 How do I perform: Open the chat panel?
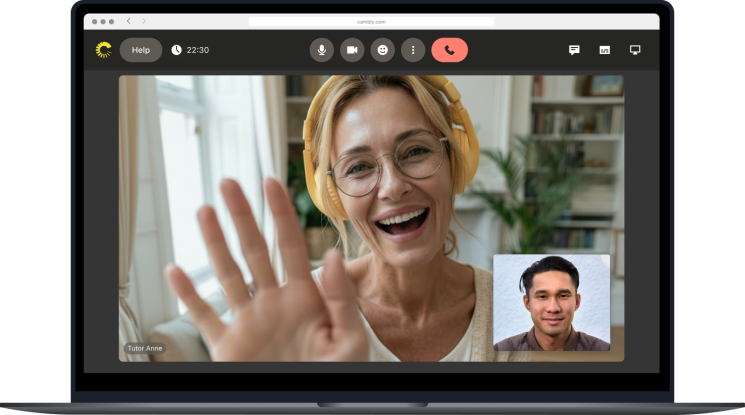point(574,50)
